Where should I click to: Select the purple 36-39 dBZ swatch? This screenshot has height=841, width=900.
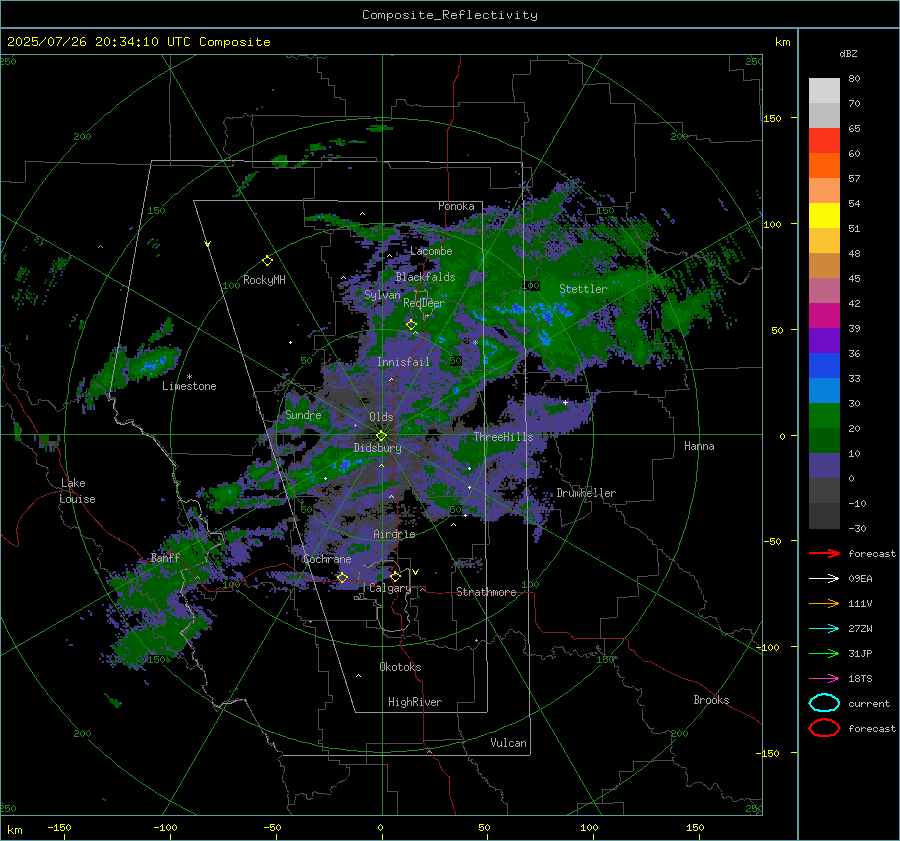824,340
